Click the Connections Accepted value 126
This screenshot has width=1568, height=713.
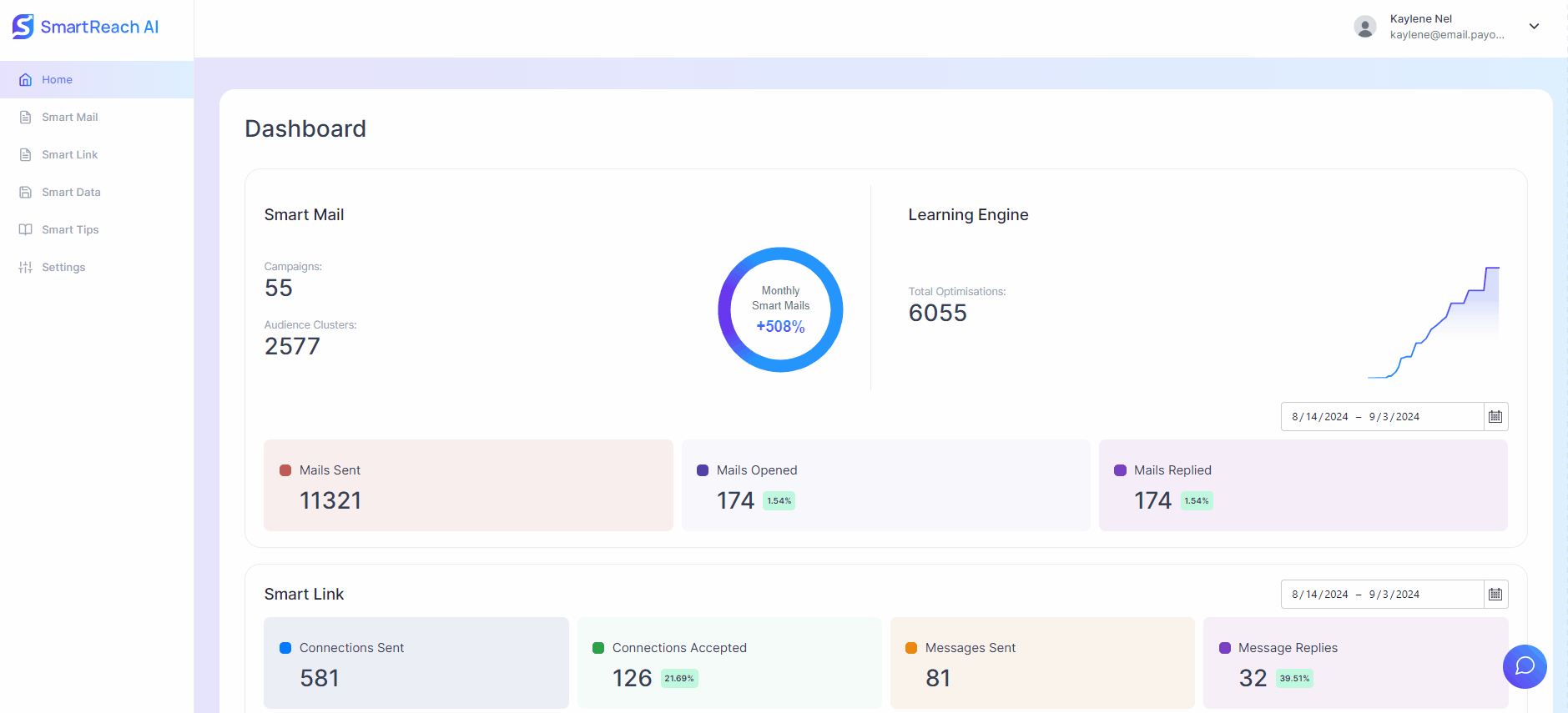[x=632, y=678]
